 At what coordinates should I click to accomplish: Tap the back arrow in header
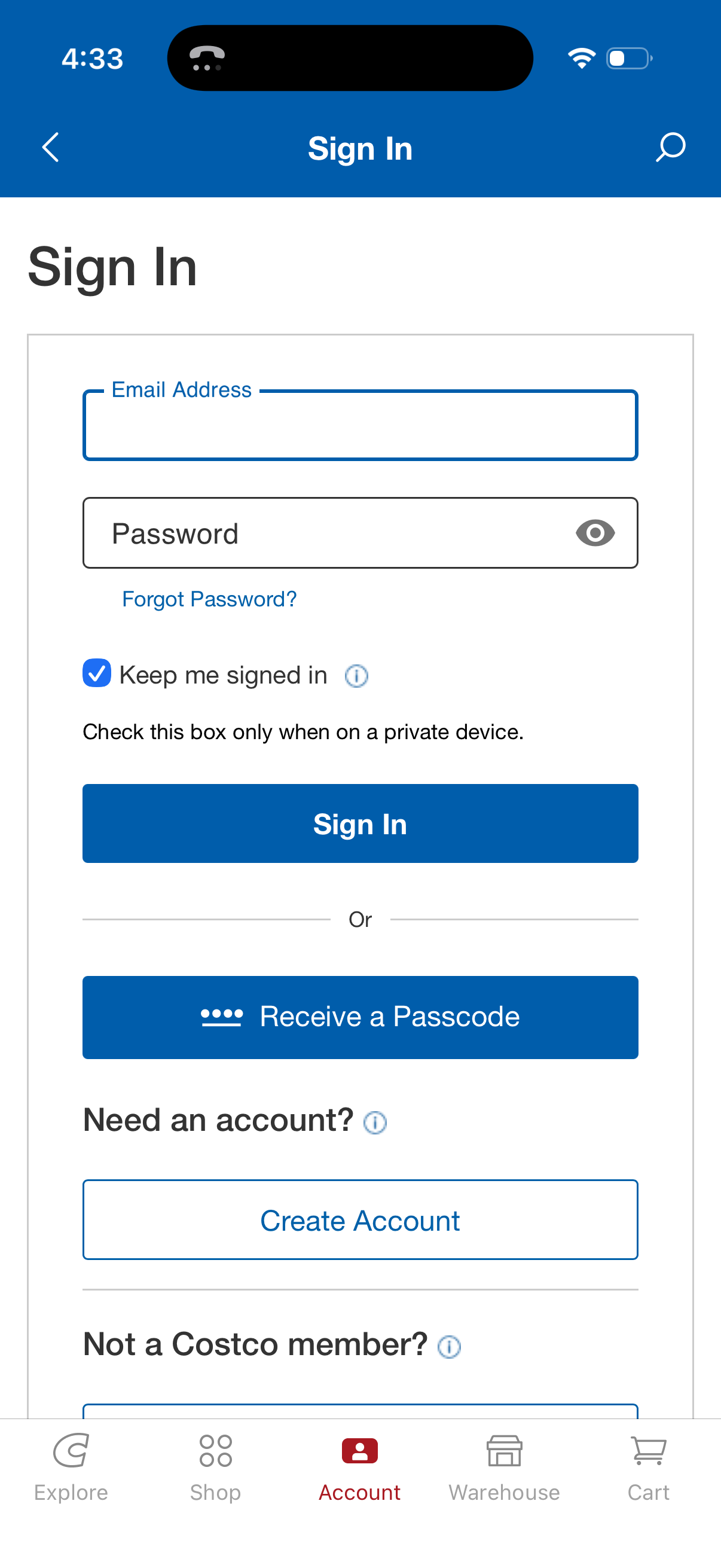coord(50,147)
